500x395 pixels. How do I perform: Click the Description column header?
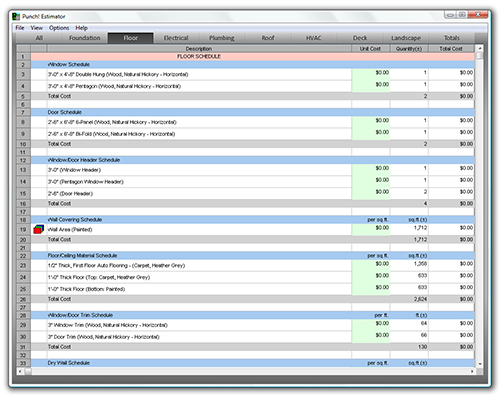click(x=199, y=49)
